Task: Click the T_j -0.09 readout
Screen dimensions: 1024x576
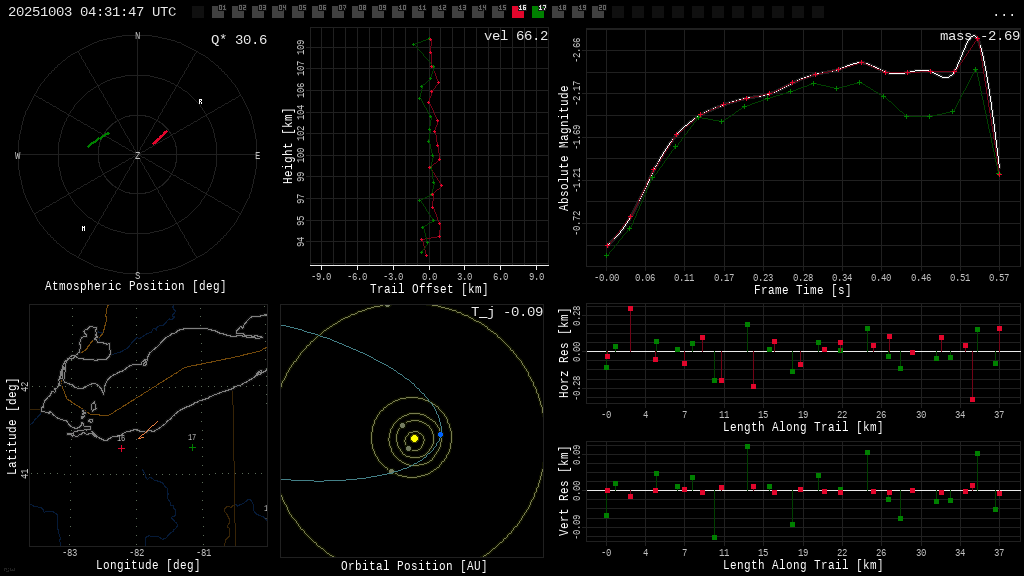Action: click(x=507, y=312)
